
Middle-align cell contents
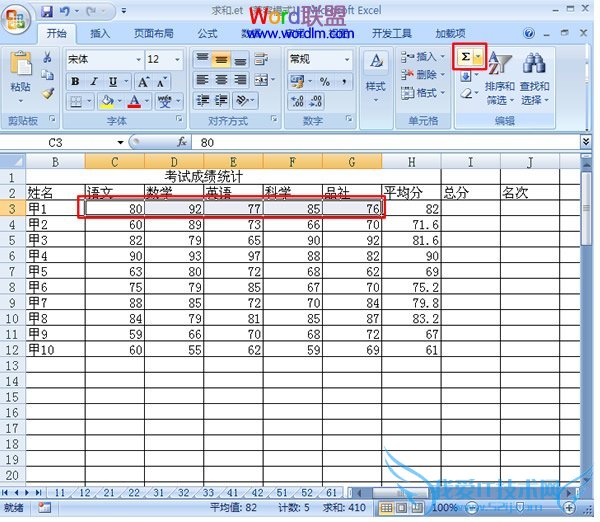click(x=221, y=59)
